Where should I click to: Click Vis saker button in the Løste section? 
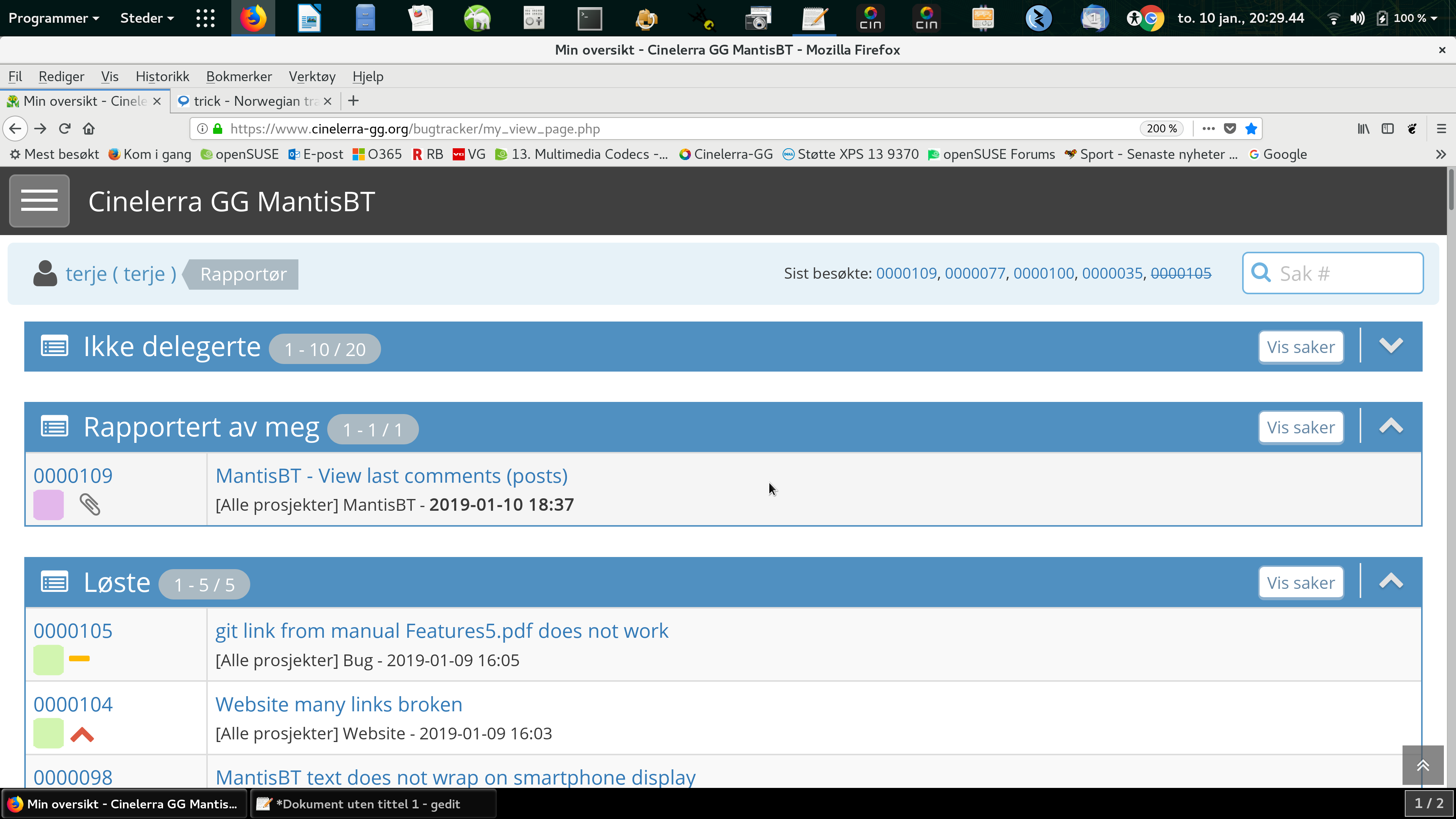click(1301, 583)
